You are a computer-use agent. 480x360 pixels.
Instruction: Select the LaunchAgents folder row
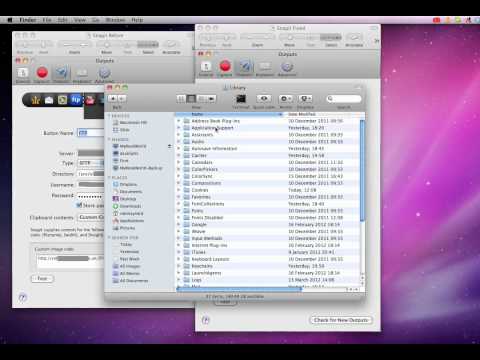coord(268,273)
